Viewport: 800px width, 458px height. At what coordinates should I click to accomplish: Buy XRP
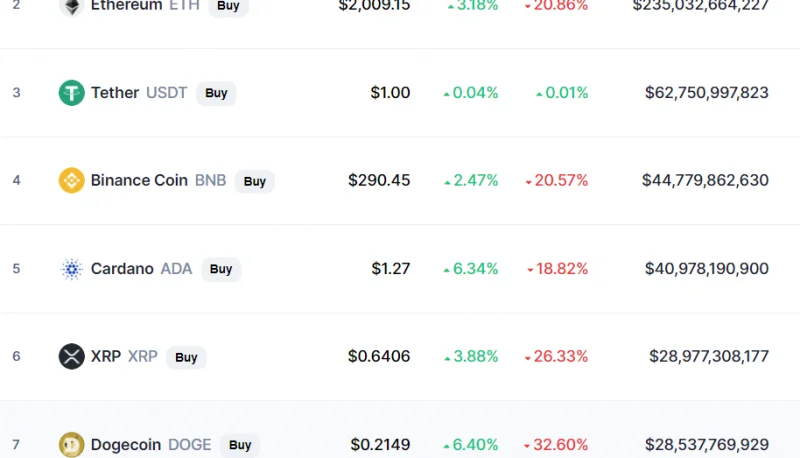[186, 357]
